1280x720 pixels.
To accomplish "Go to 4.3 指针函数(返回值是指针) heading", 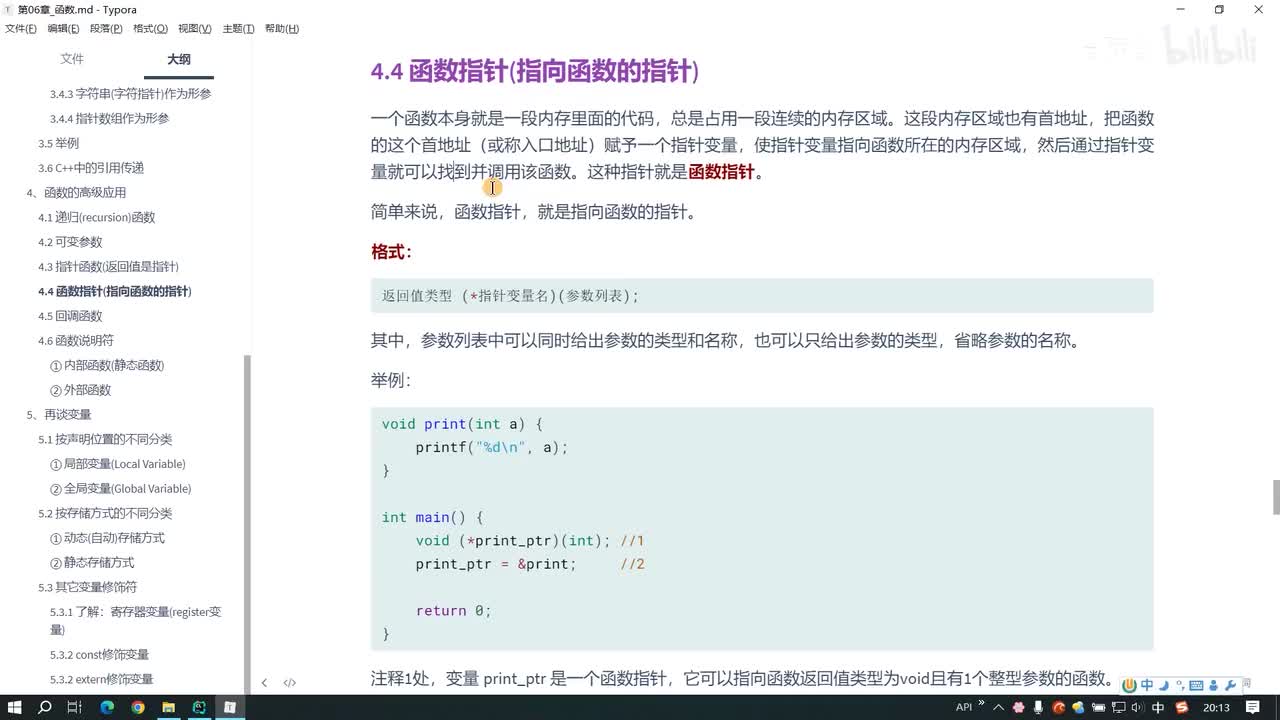I will 108,267.
